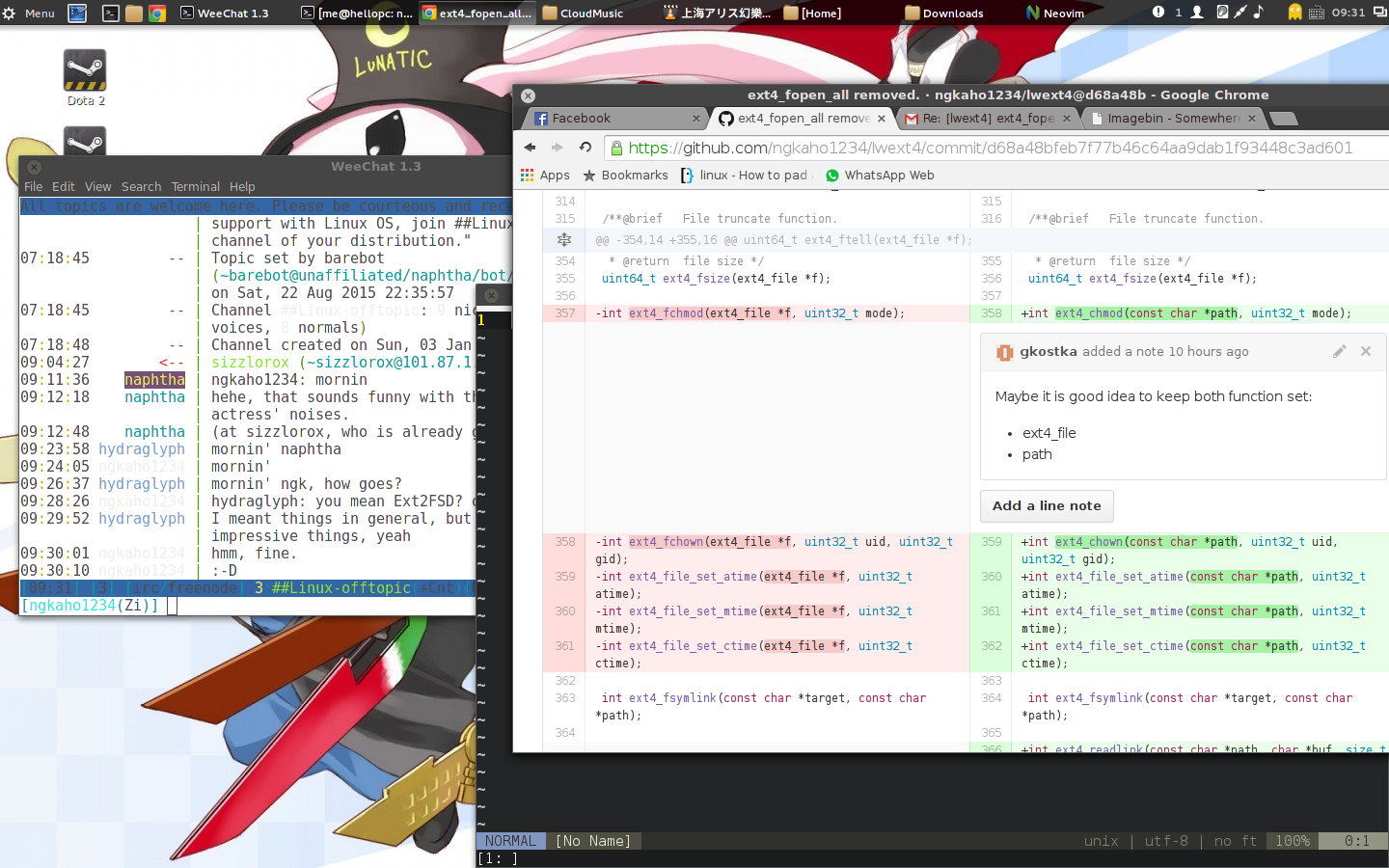Open a new Chrome tab
Screen dimensions: 1389x868
(1283, 119)
